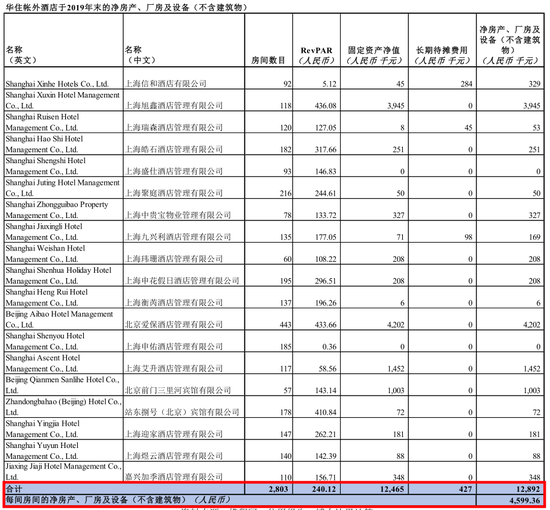Select Jiaxing Jiaji Hotel Management cell

(63, 471)
